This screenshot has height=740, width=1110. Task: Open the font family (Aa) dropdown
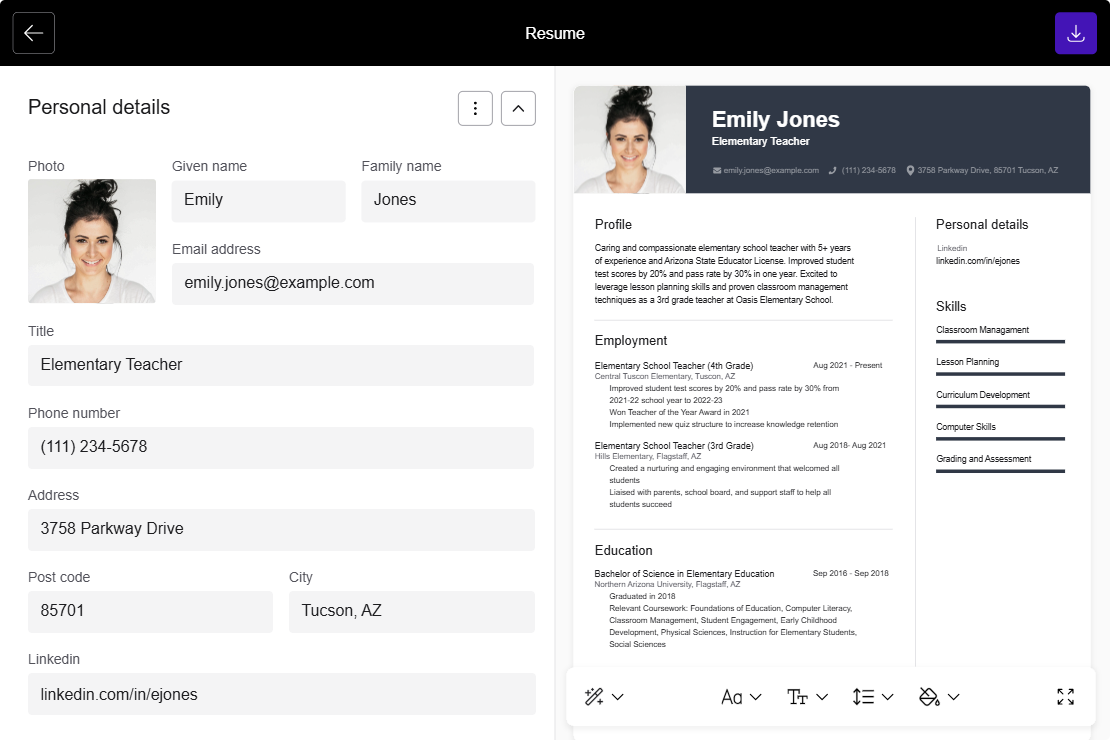tap(741, 697)
